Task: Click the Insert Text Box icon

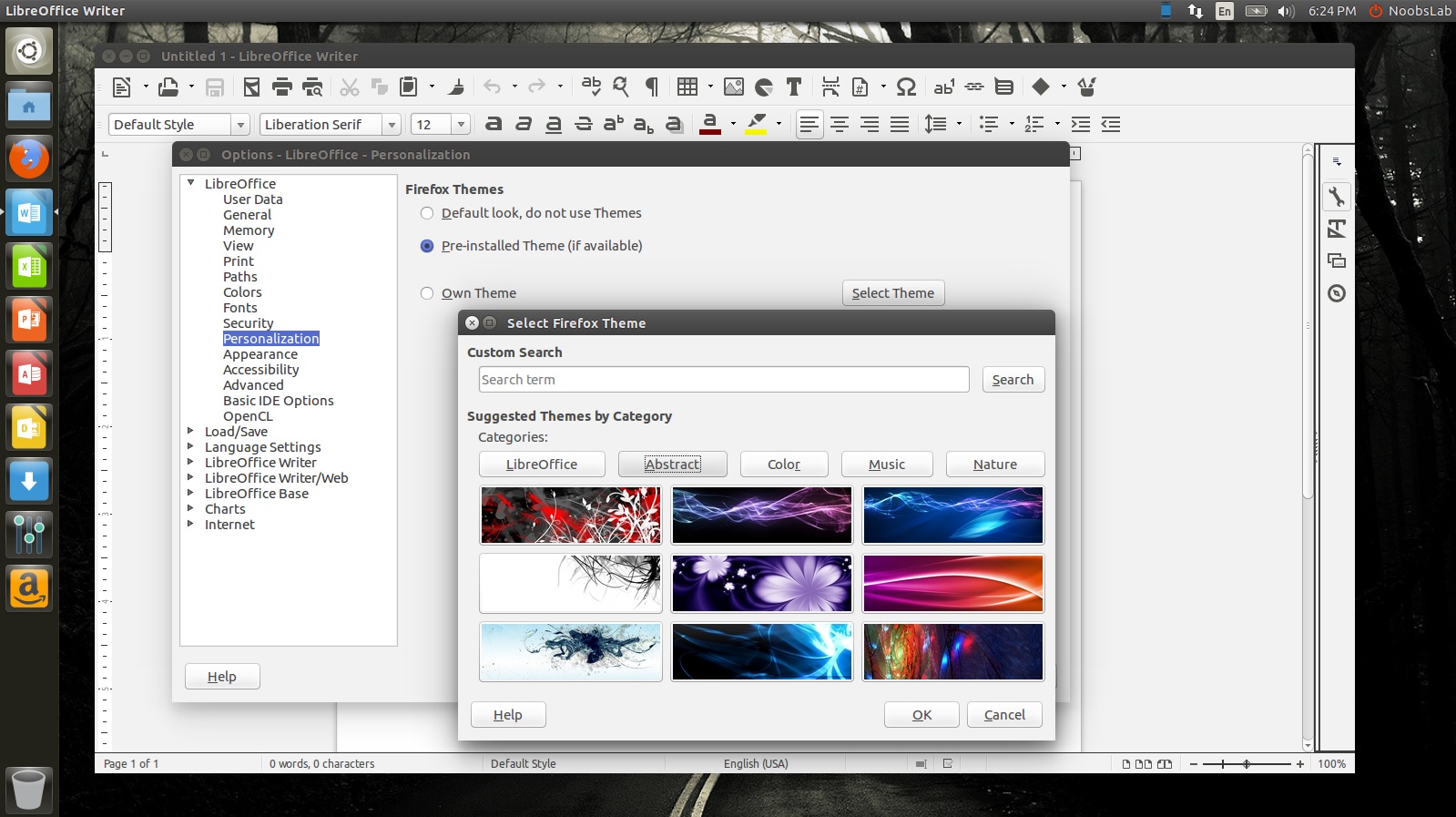Action: [x=794, y=87]
